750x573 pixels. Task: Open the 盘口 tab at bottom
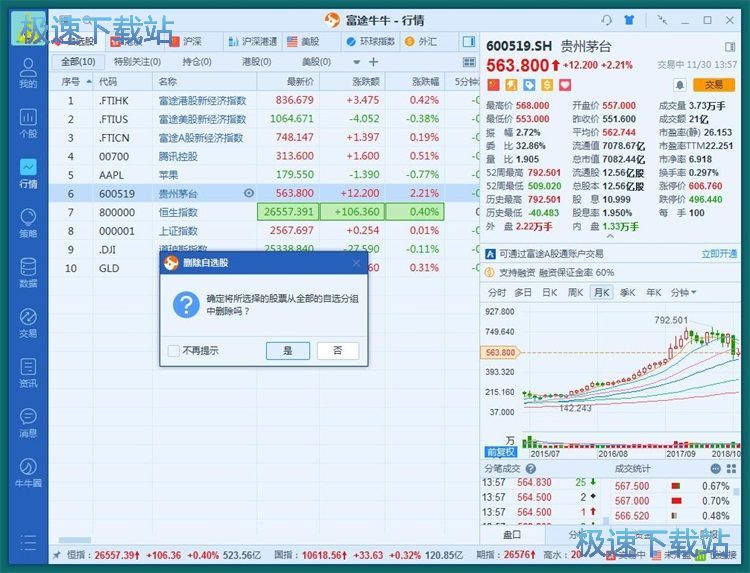tap(512, 534)
